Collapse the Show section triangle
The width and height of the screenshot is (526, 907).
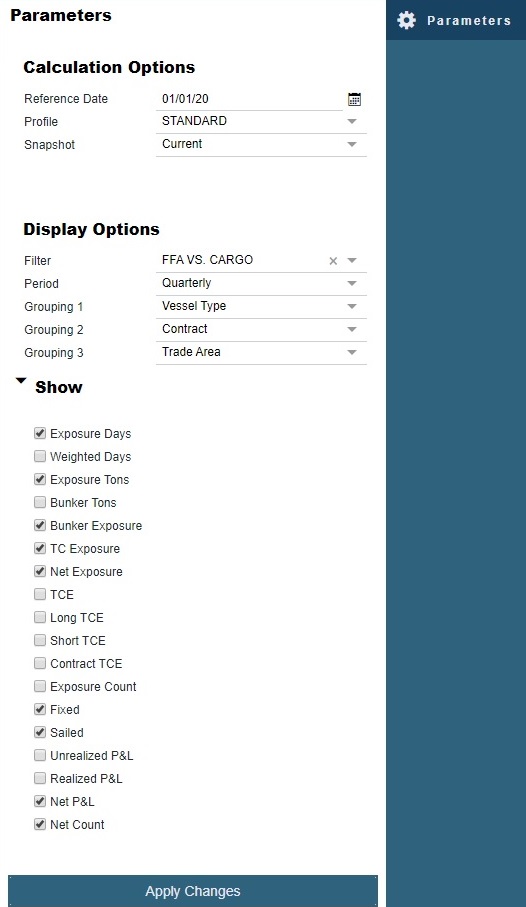pyautogui.click(x=21, y=381)
